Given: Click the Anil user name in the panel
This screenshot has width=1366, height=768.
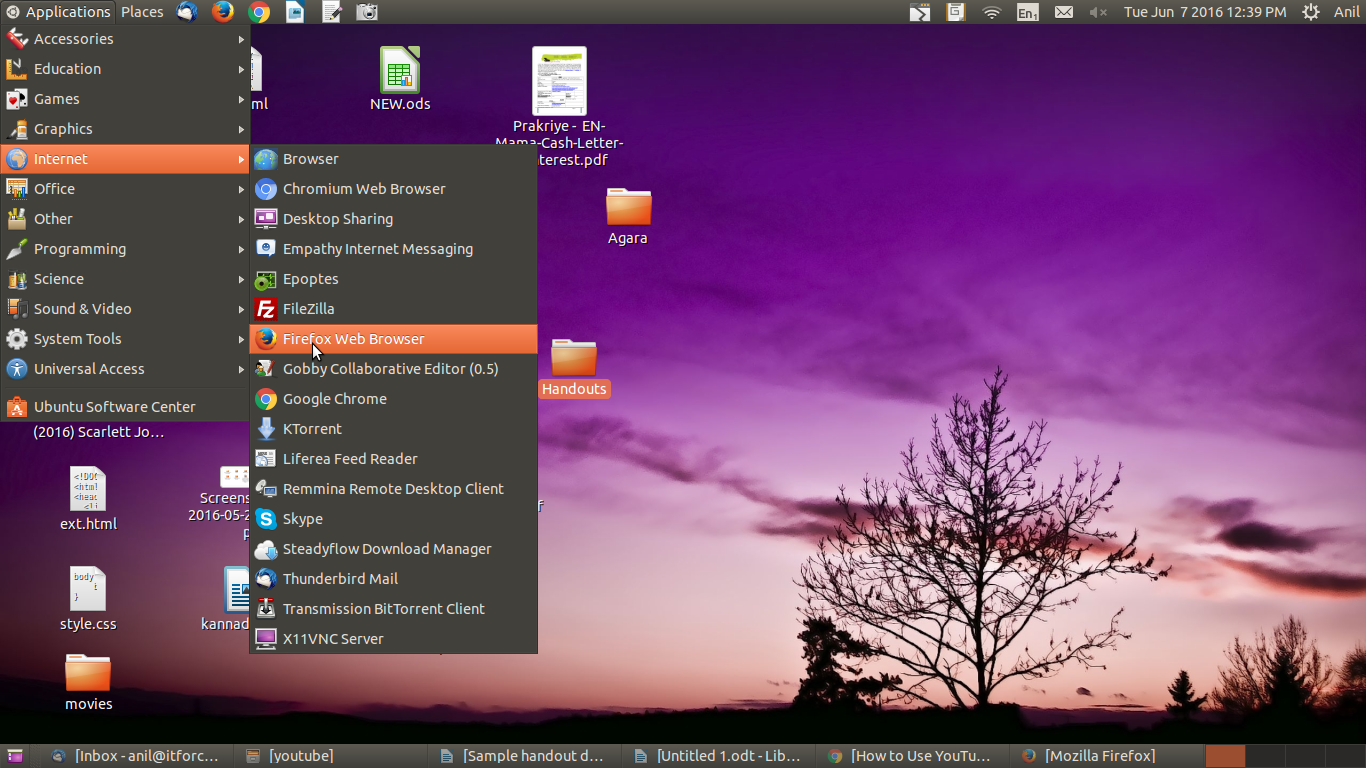Looking at the screenshot, I should [1347, 12].
